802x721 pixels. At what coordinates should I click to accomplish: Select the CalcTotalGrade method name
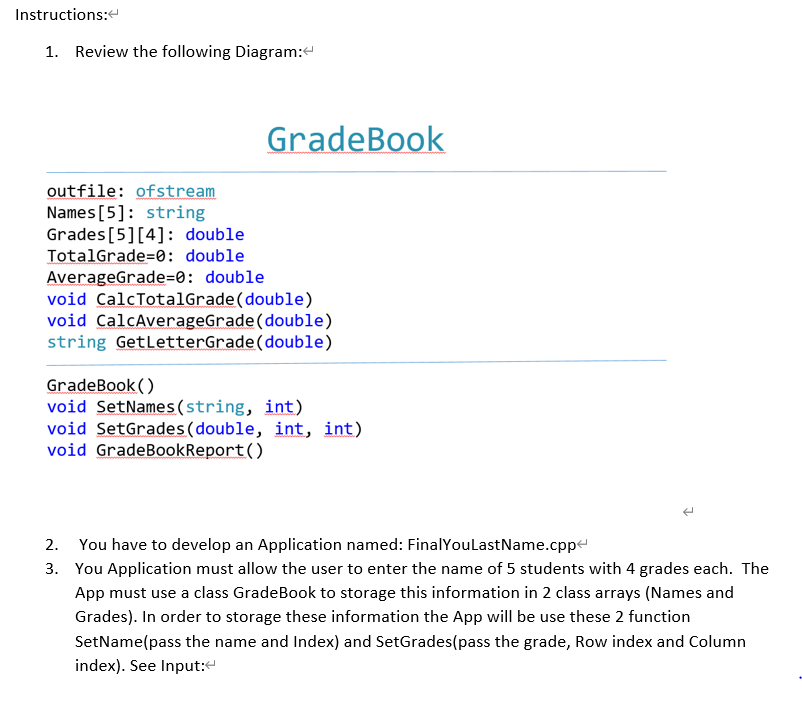(165, 299)
